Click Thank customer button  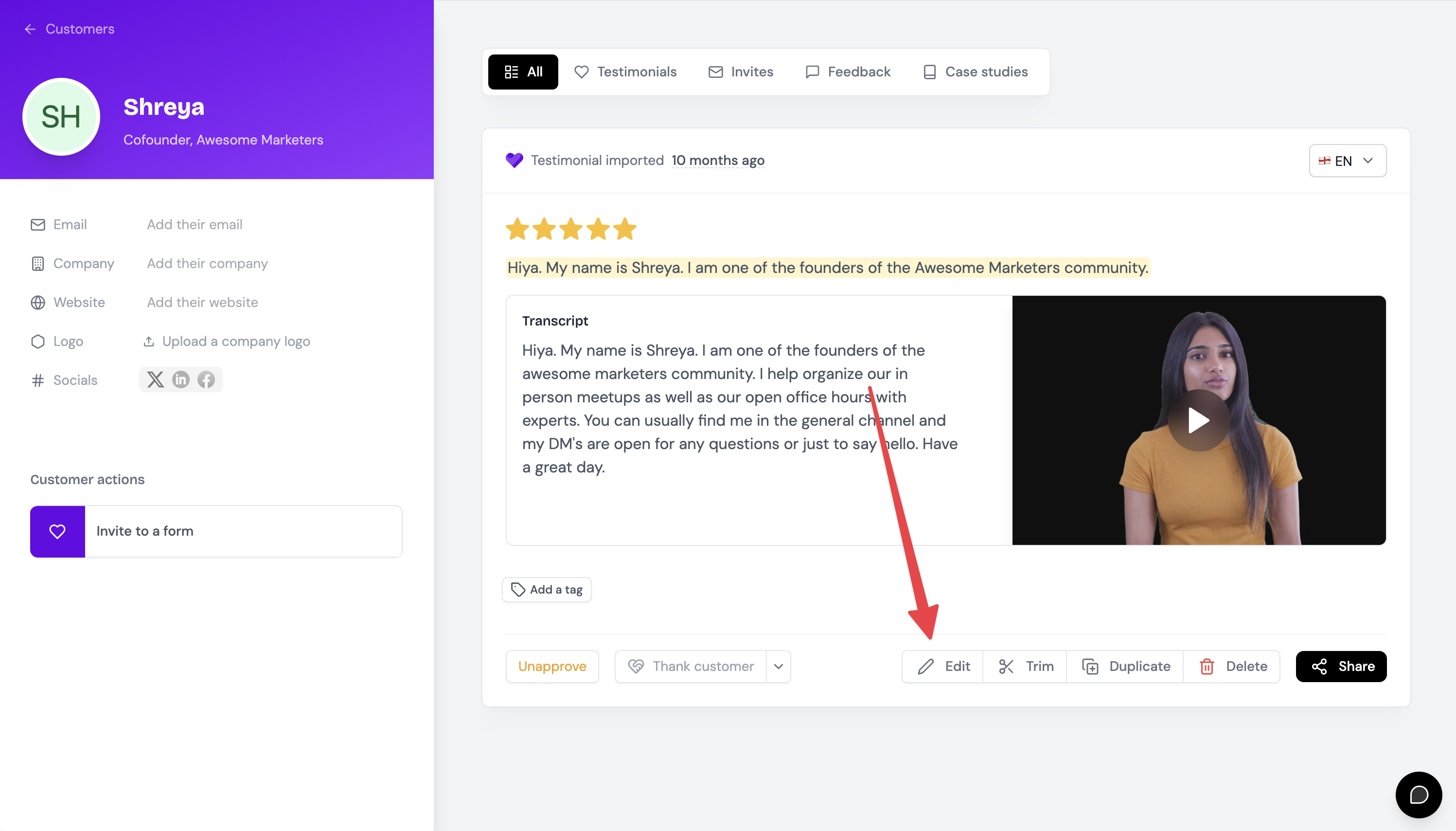(691, 667)
